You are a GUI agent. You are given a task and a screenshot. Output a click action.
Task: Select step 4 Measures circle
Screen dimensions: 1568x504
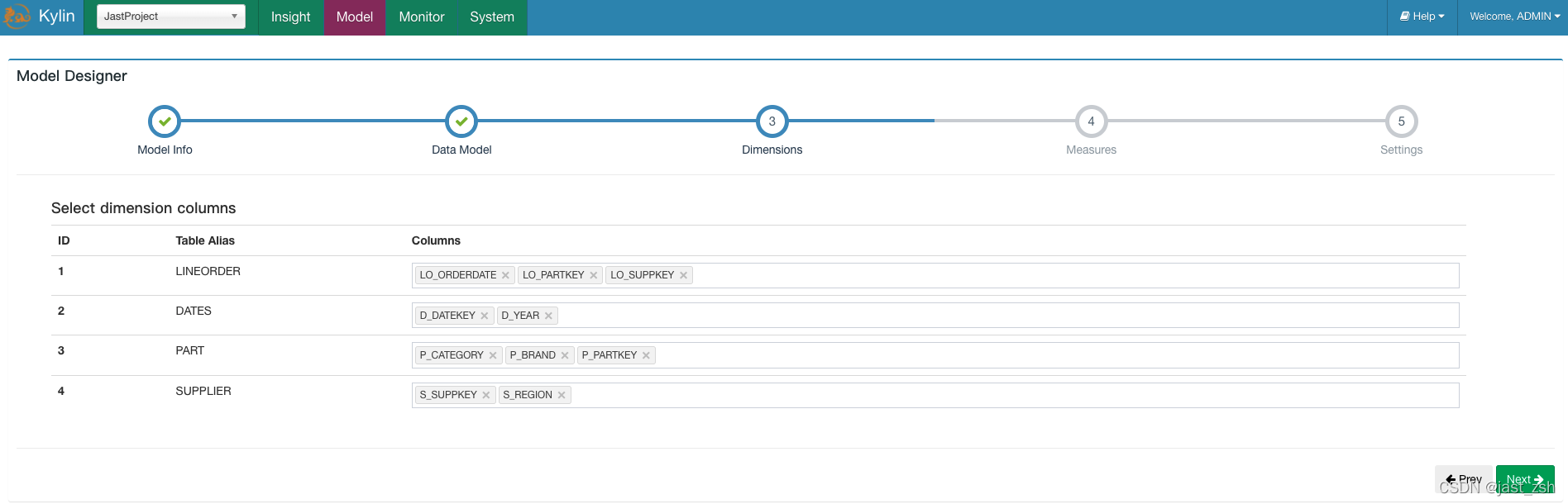(x=1091, y=121)
